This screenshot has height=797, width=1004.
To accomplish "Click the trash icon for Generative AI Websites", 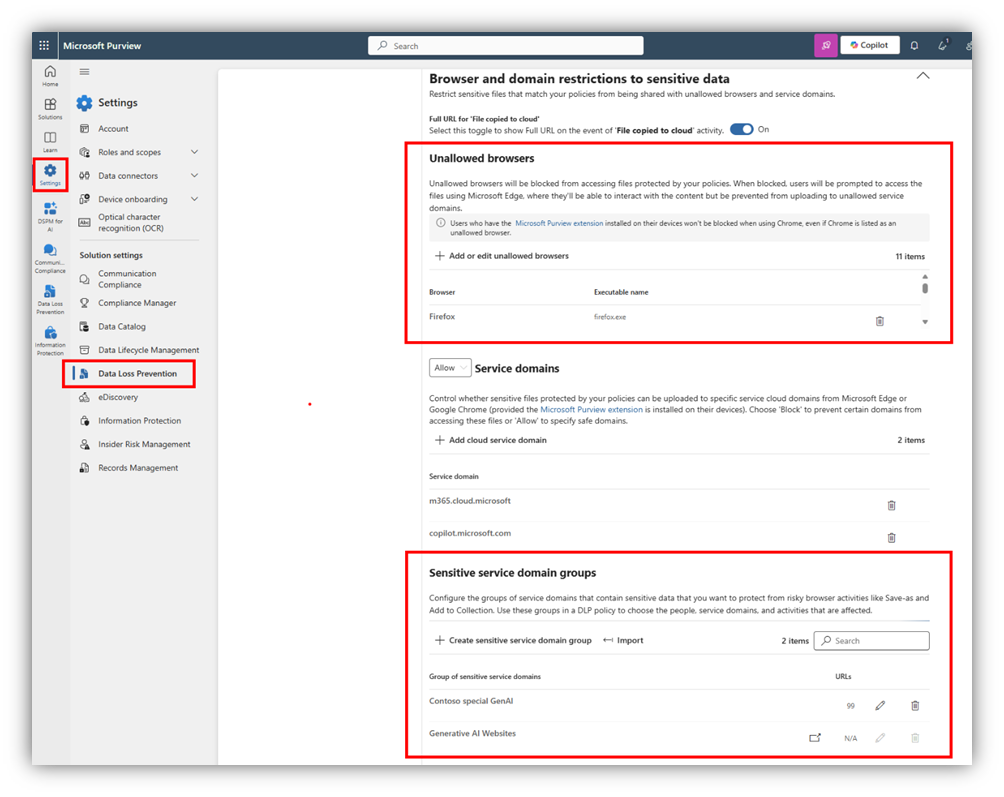I will (x=915, y=737).
